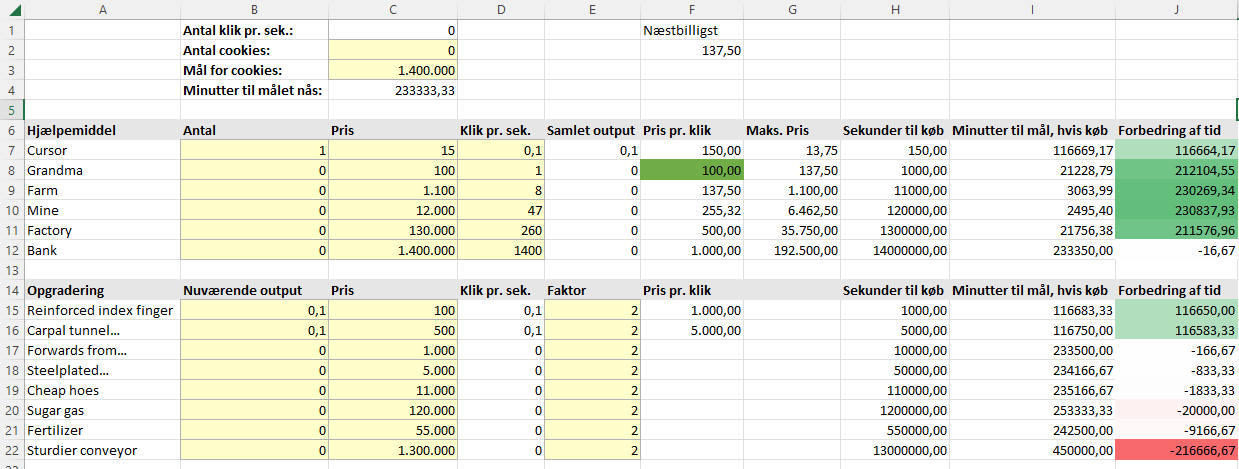
Task: Click the red cell showing -216666,67
Action: tap(1177, 450)
